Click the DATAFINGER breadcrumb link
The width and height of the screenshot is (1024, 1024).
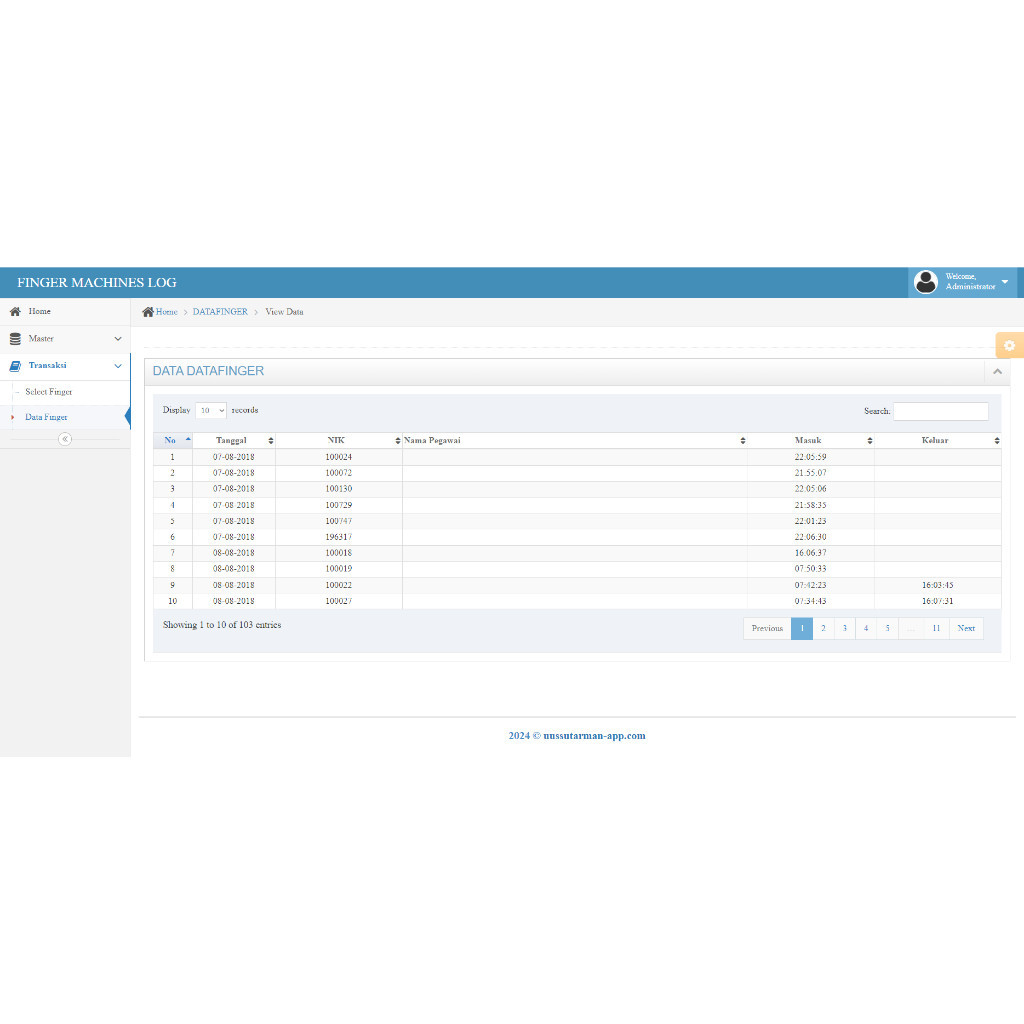[x=220, y=312]
